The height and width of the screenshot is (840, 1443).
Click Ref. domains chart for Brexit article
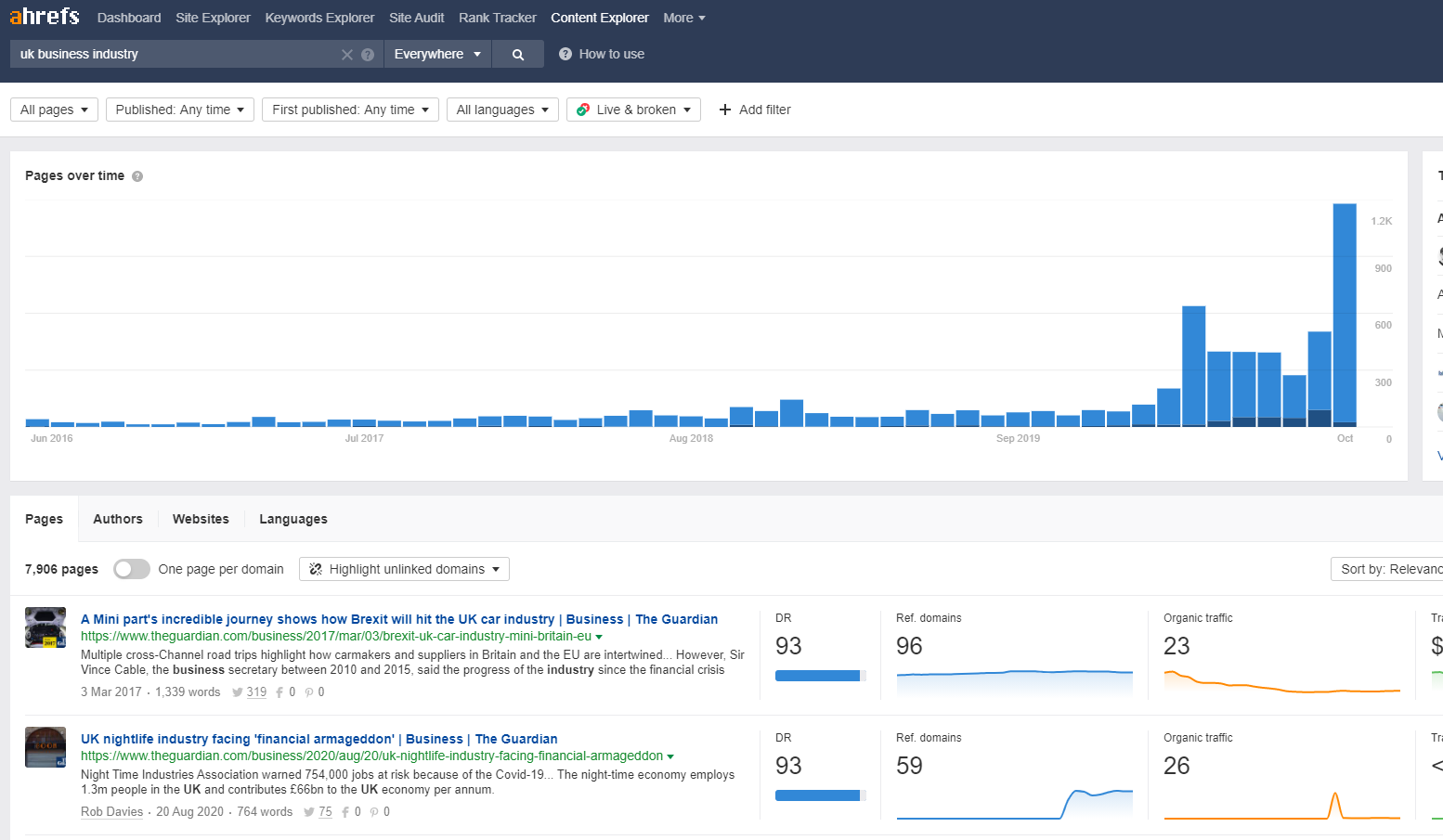tap(1014, 682)
